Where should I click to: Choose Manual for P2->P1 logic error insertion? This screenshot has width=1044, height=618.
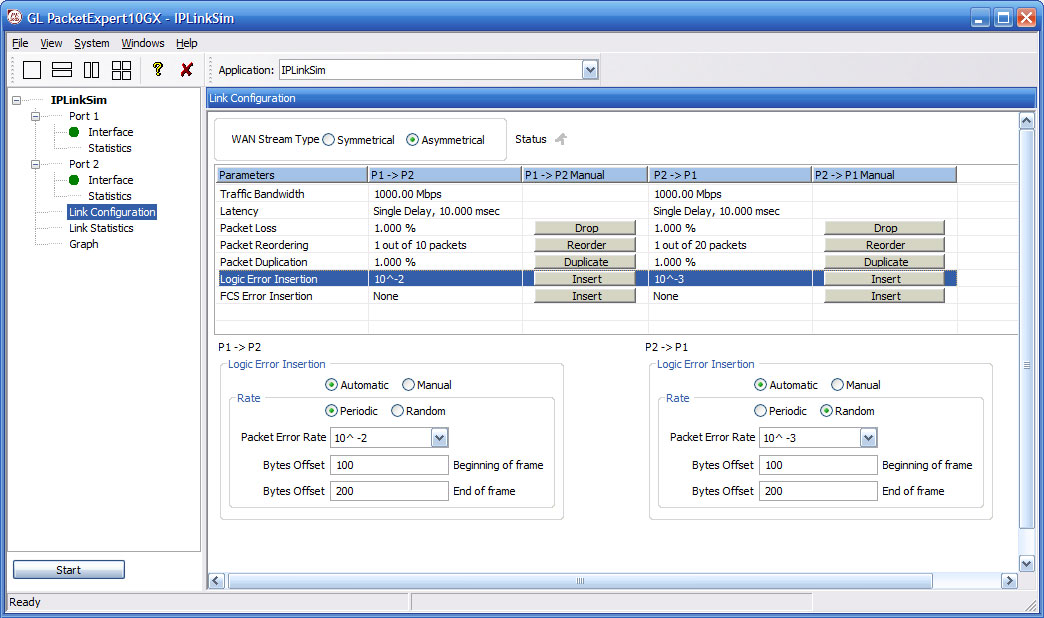837,385
